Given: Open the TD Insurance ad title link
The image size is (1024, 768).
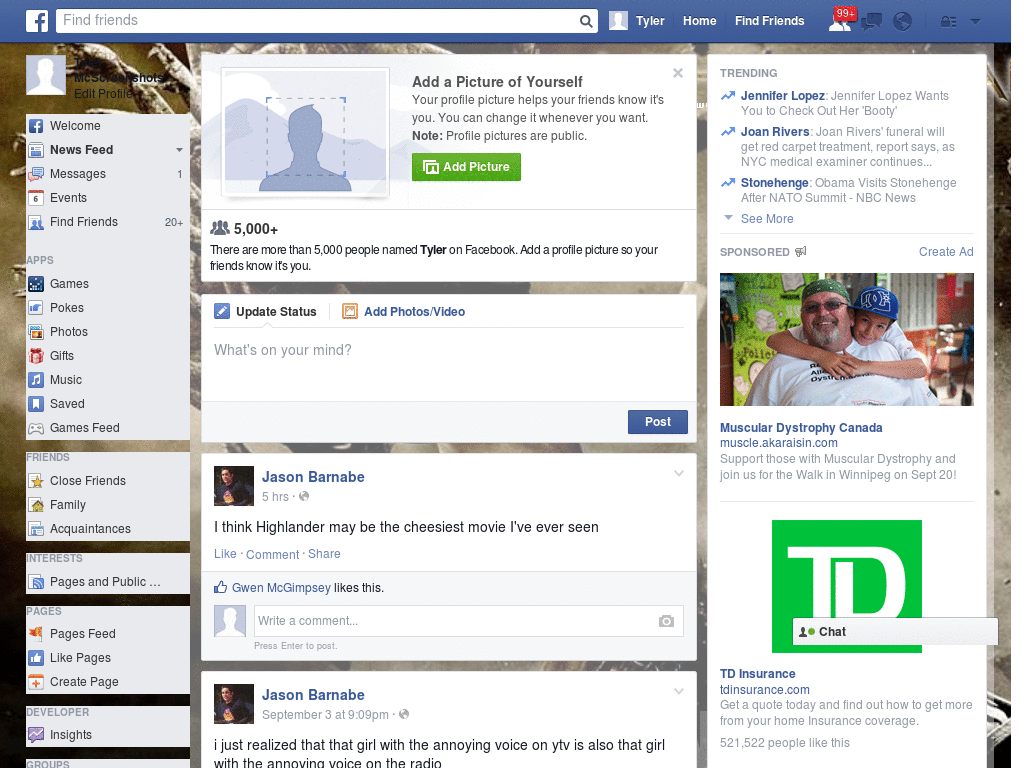Looking at the screenshot, I should 758,674.
